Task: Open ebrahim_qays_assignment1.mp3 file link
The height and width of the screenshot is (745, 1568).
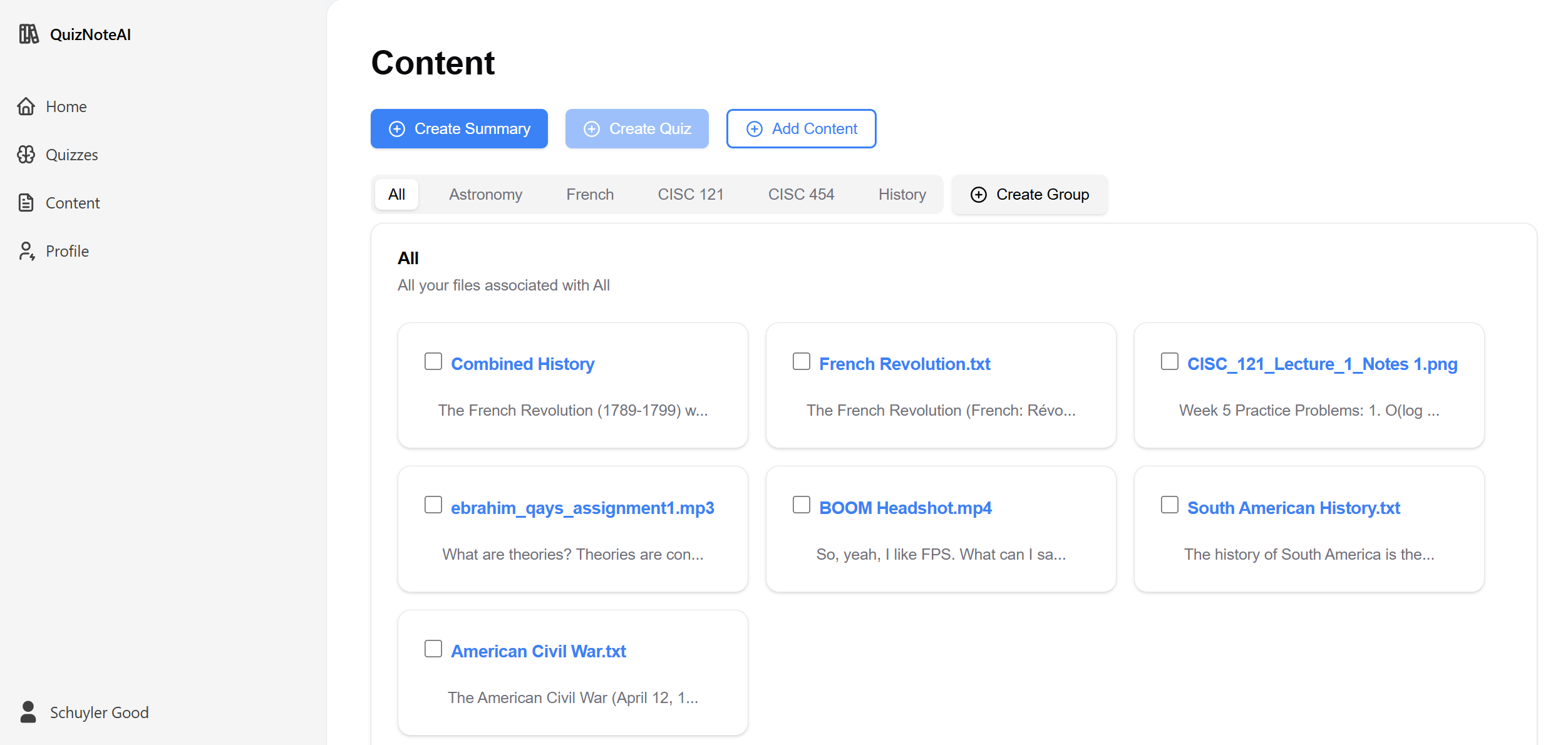Action: coord(582,508)
